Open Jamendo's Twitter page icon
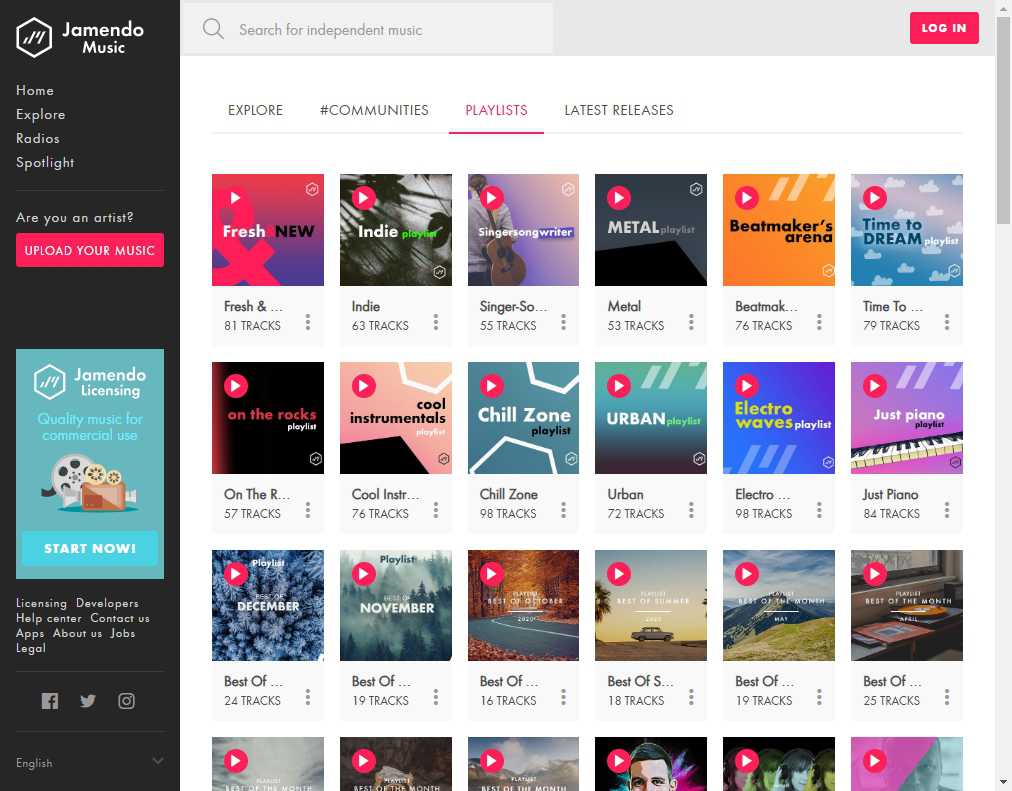The width and height of the screenshot is (1012, 791). point(88,701)
